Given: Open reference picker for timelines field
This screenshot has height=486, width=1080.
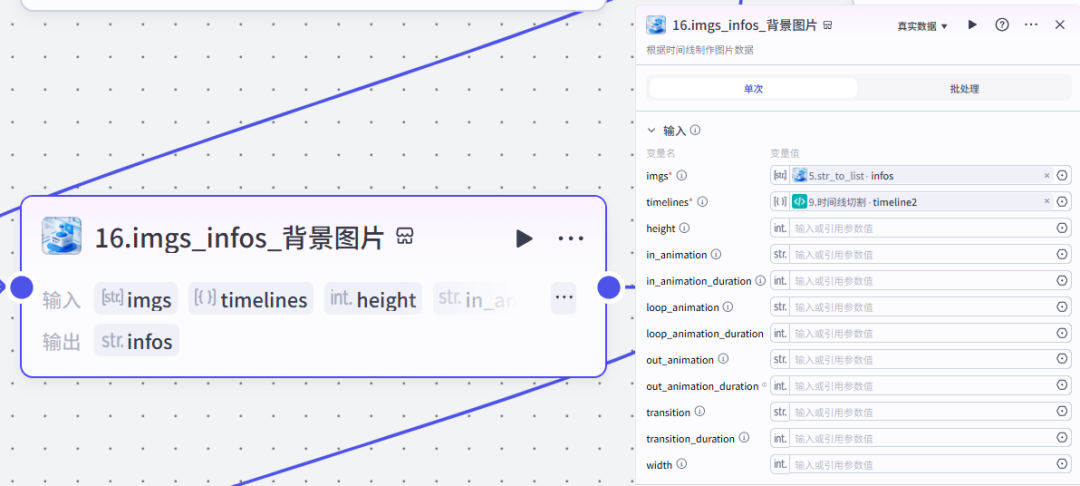Looking at the screenshot, I should coord(1062,202).
